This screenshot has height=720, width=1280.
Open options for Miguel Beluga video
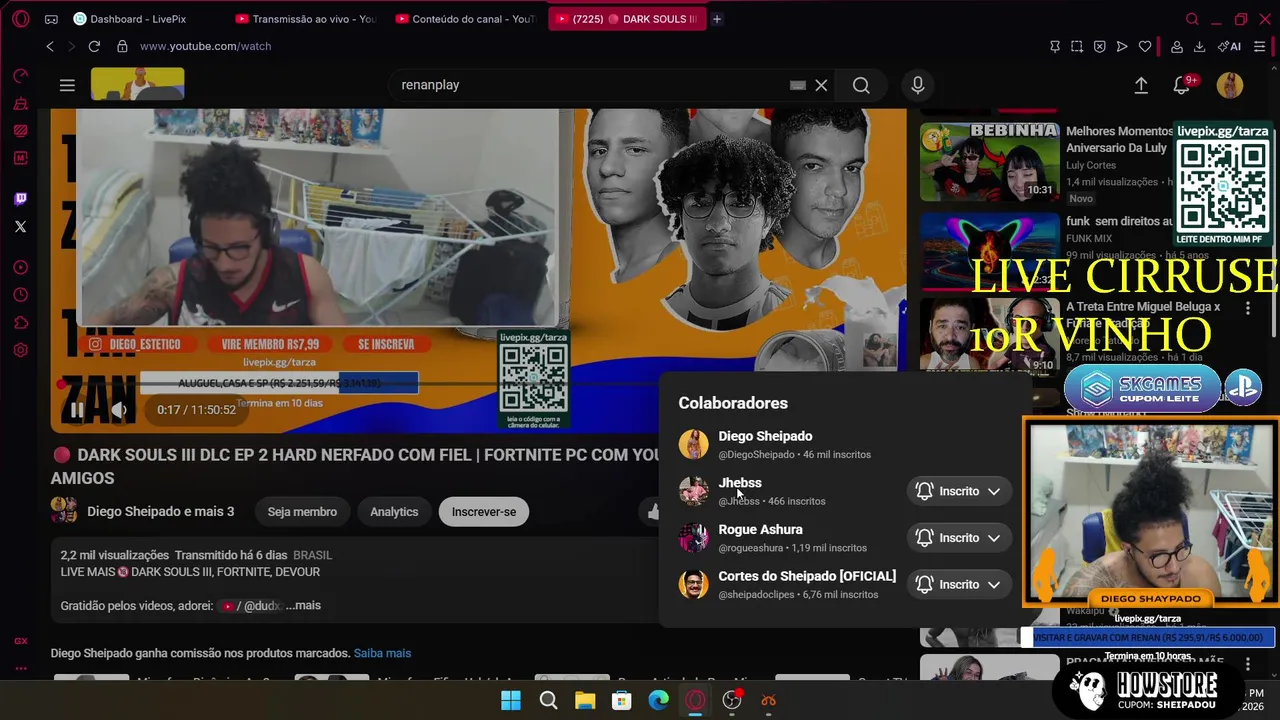(1248, 309)
